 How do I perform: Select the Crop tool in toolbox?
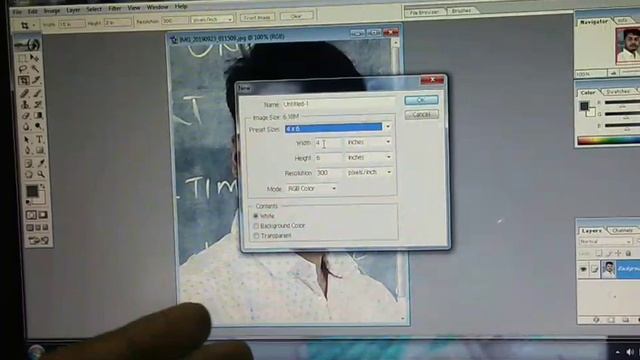[x=24, y=80]
